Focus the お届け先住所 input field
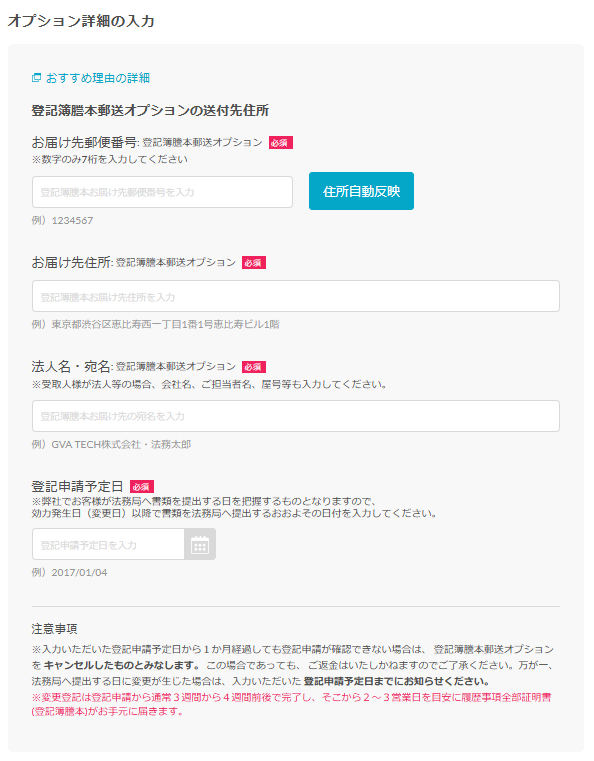 pyautogui.click(x=296, y=296)
